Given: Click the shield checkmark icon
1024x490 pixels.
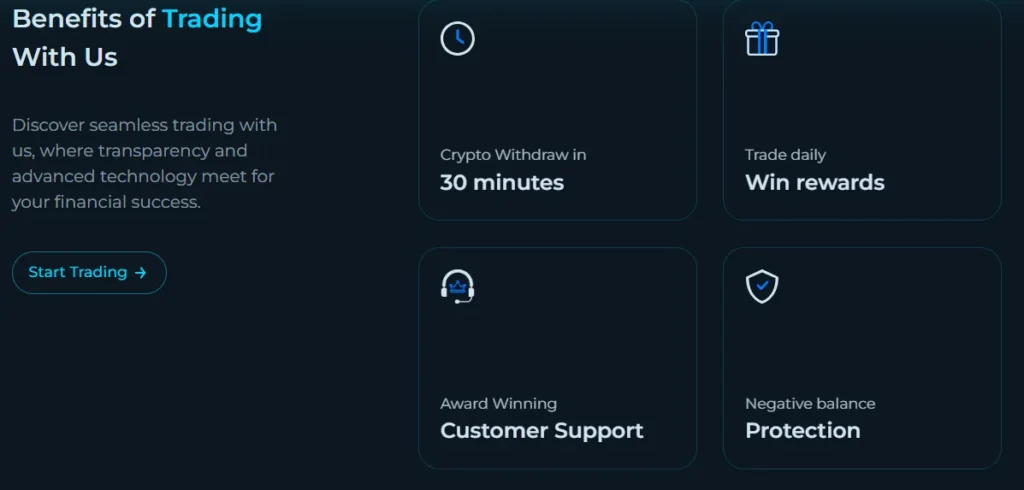Looking at the screenshot, I should [762, 287].
